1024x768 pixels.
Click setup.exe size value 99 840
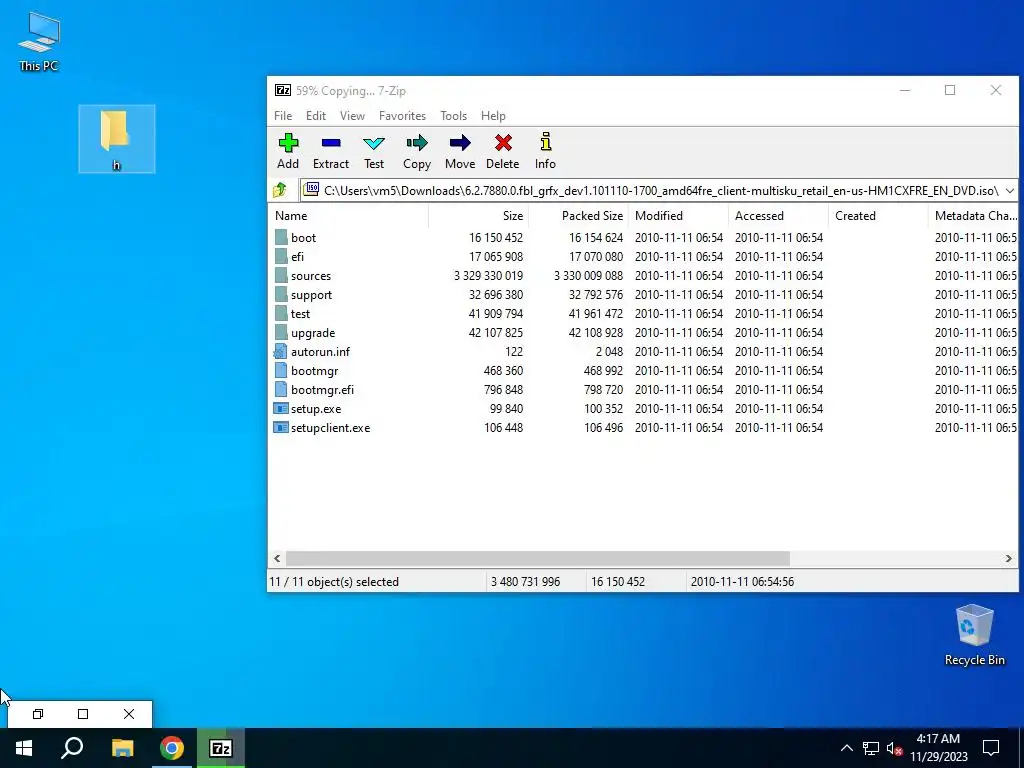click(506, 409)
